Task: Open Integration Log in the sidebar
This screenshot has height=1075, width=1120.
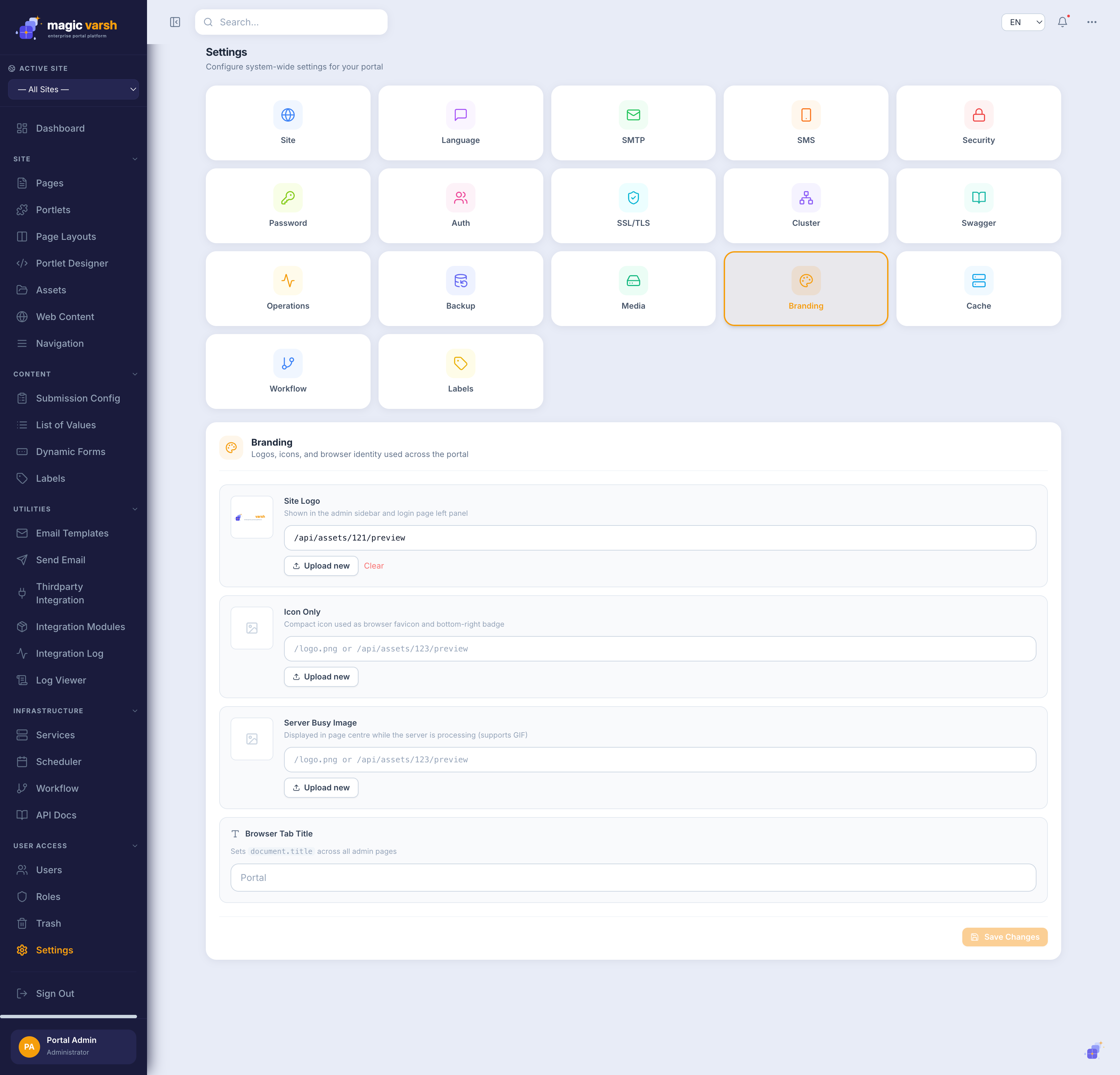Action: [x=73, y=653]
